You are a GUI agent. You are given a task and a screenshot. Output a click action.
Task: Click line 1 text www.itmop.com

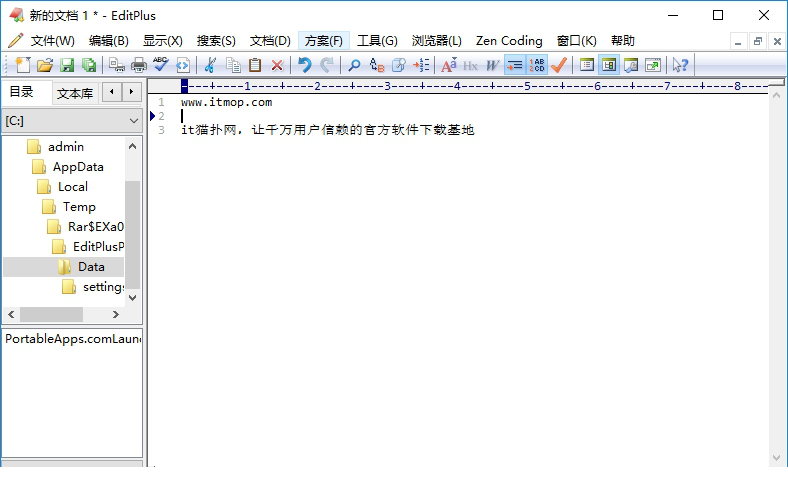(227, 103)
